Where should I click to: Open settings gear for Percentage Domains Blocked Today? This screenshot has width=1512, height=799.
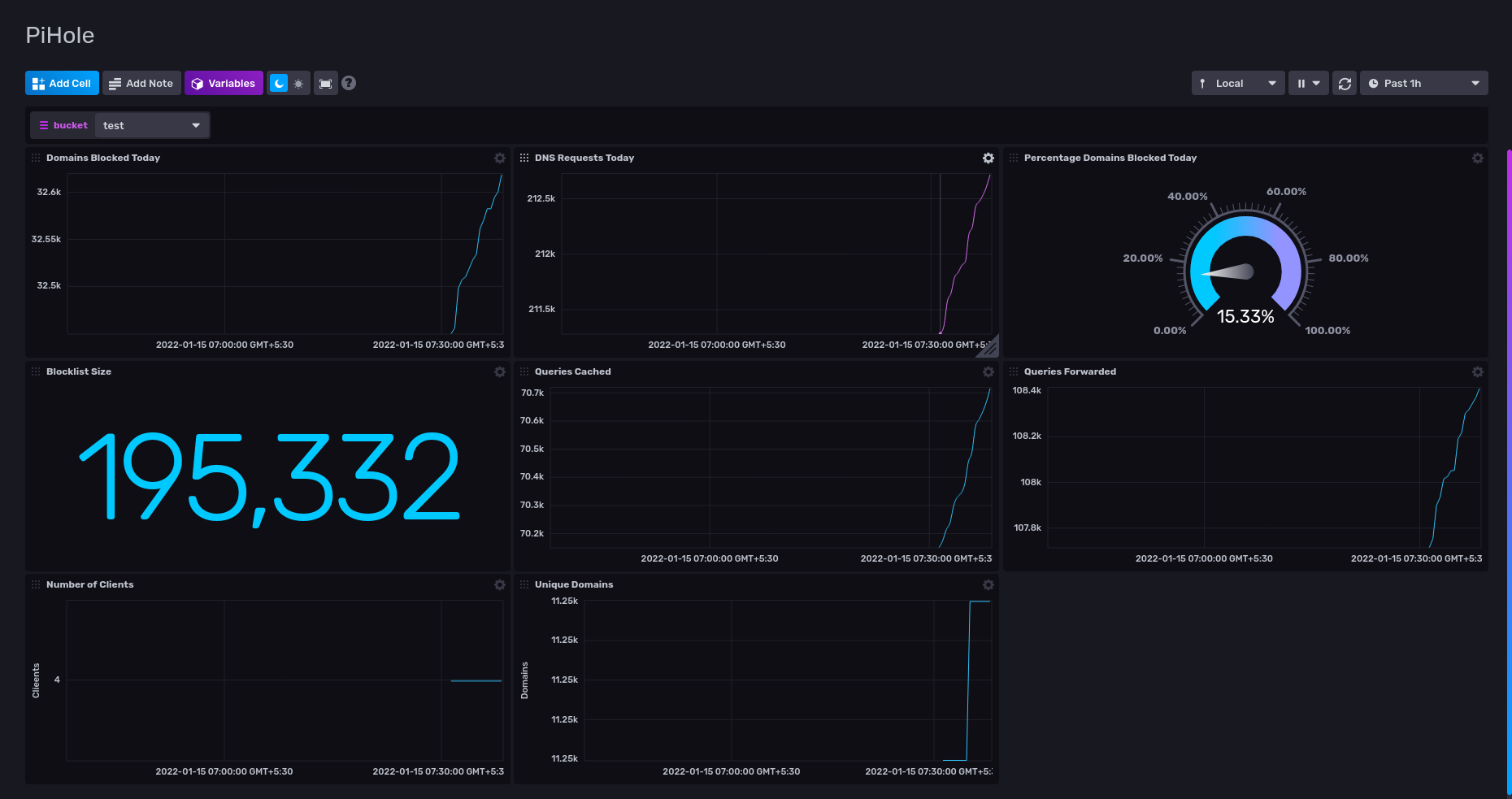click(1478, 158)
